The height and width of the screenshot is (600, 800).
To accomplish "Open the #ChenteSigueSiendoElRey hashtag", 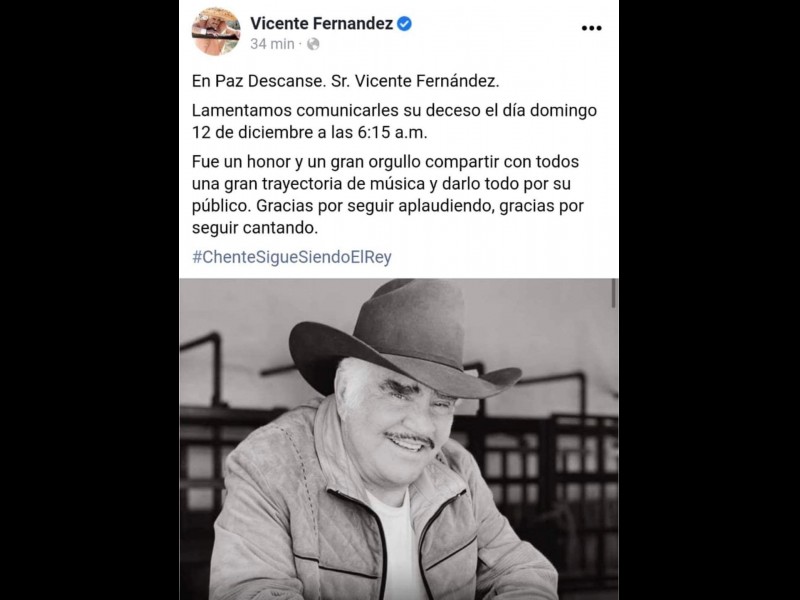I will pyautogui.click(x=291, y=257).
